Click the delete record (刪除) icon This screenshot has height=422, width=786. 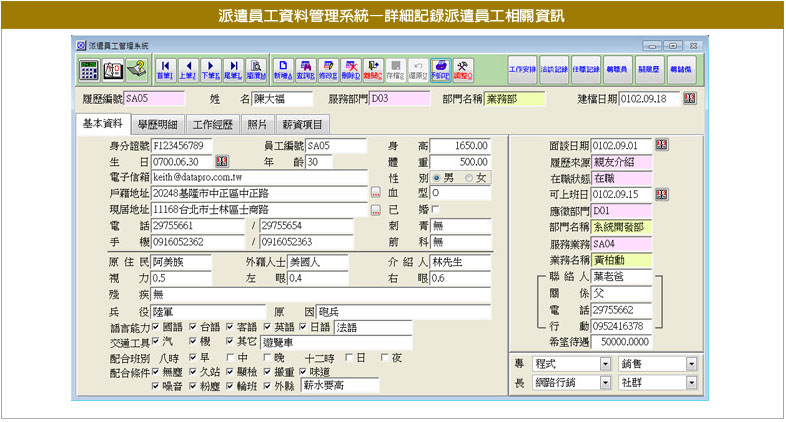[351, 69]
